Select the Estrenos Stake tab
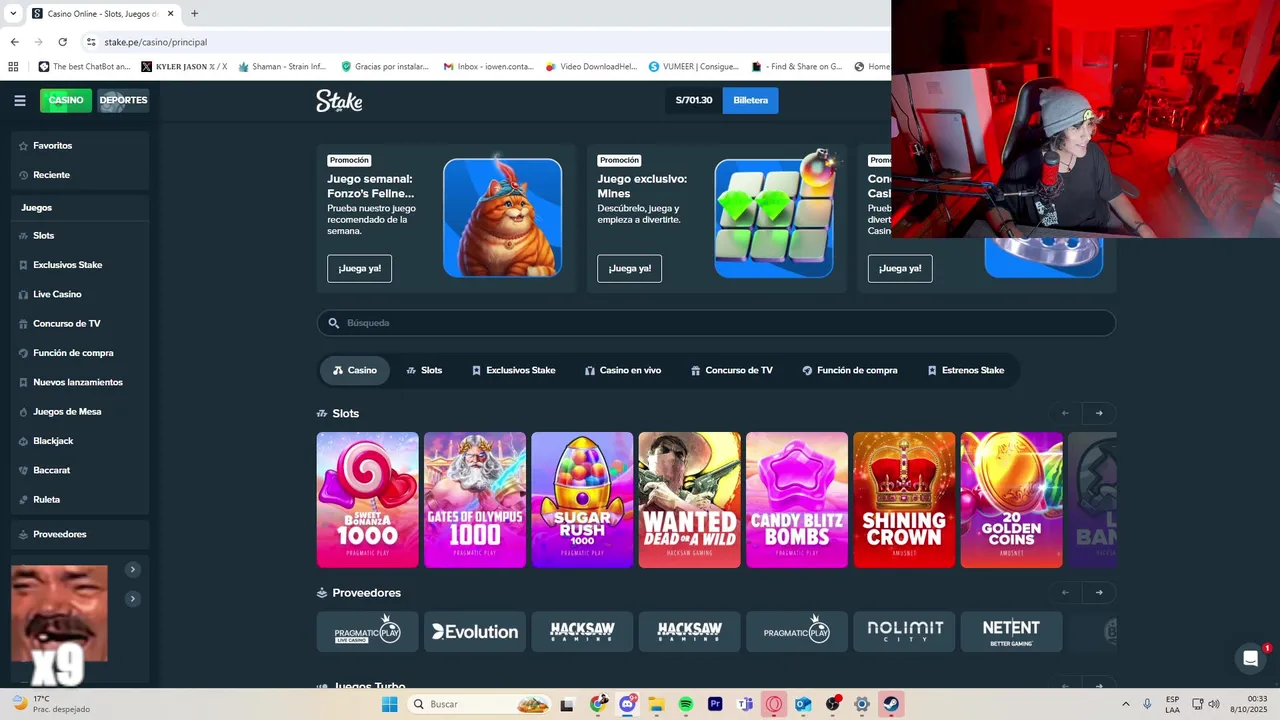This screenshot has width=1280, height=720. coord(966,370)
